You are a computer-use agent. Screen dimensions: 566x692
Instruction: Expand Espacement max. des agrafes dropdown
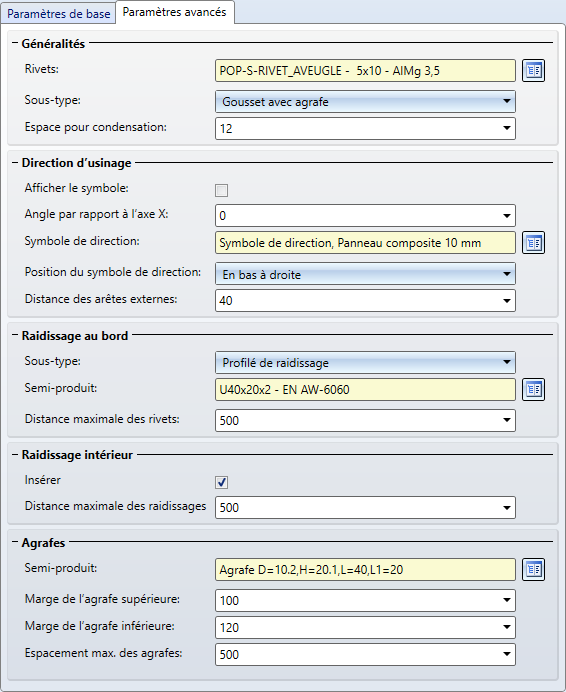[x=507, y=654]
